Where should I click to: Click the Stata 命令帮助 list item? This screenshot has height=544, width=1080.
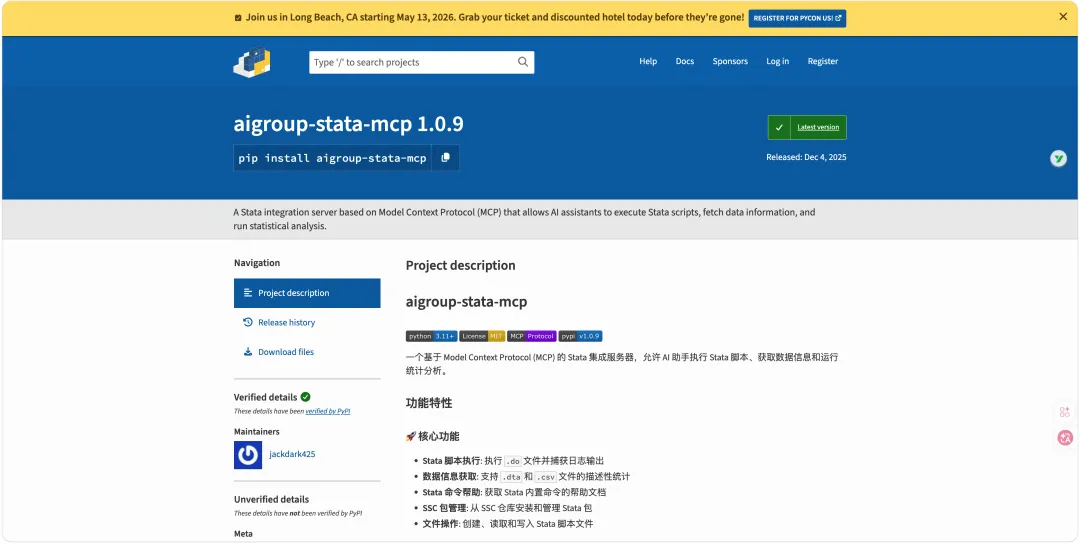(514, 492)
